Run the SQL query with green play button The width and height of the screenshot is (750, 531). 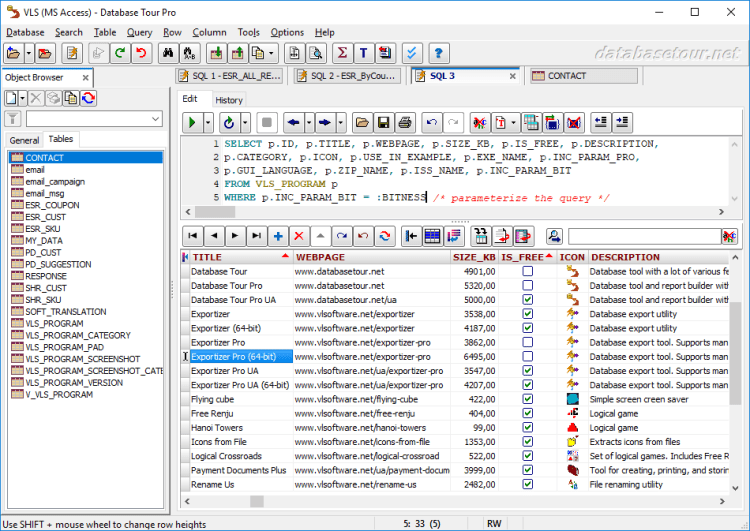[191, 123]
